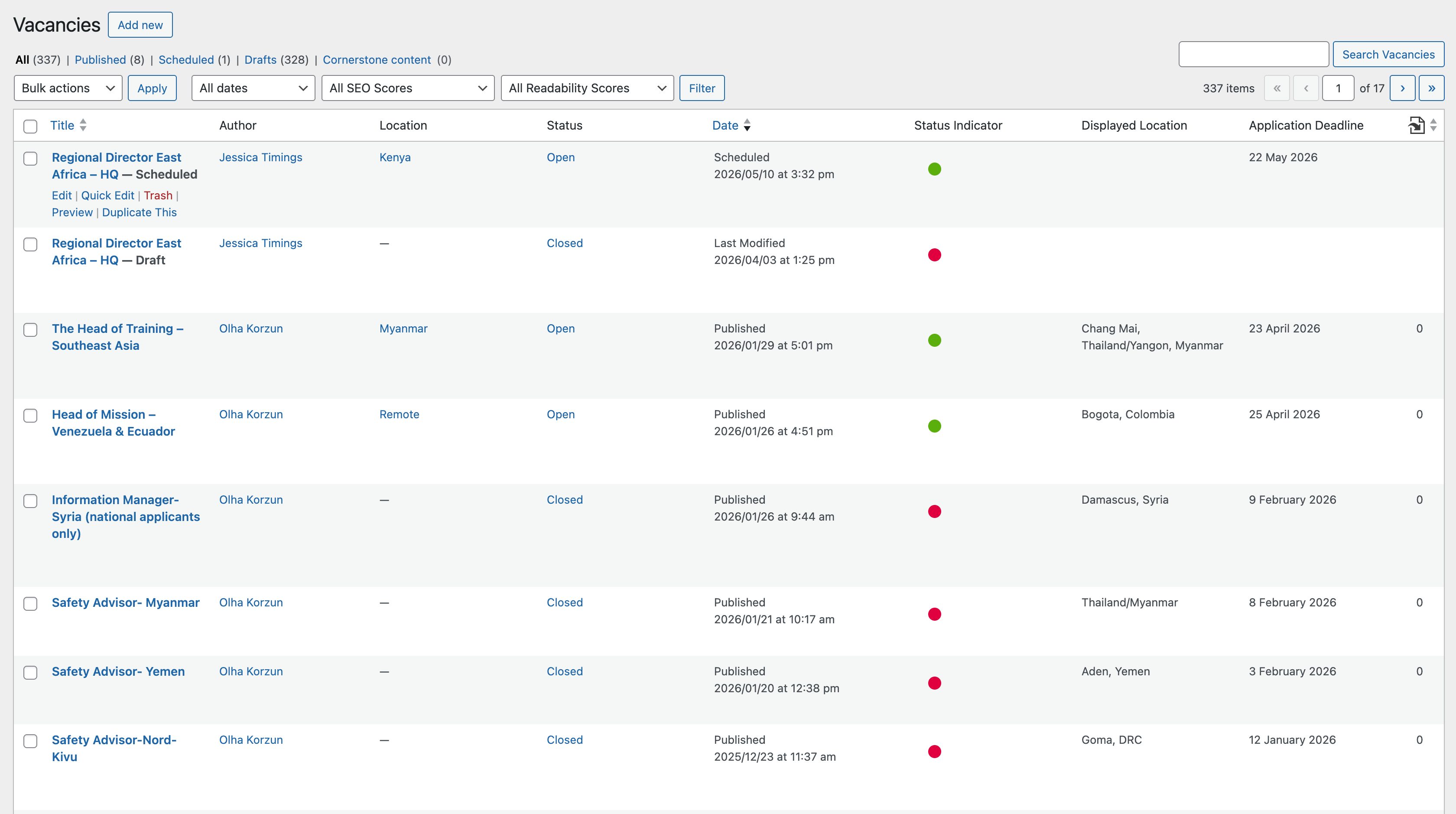Click the Preview row action link

pos(72,212)
